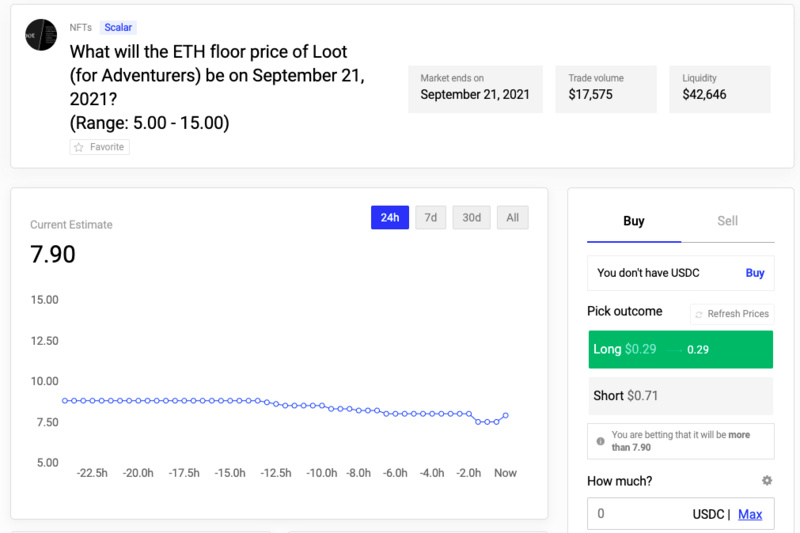Click the info icon in bet notice

coord(601,441)
